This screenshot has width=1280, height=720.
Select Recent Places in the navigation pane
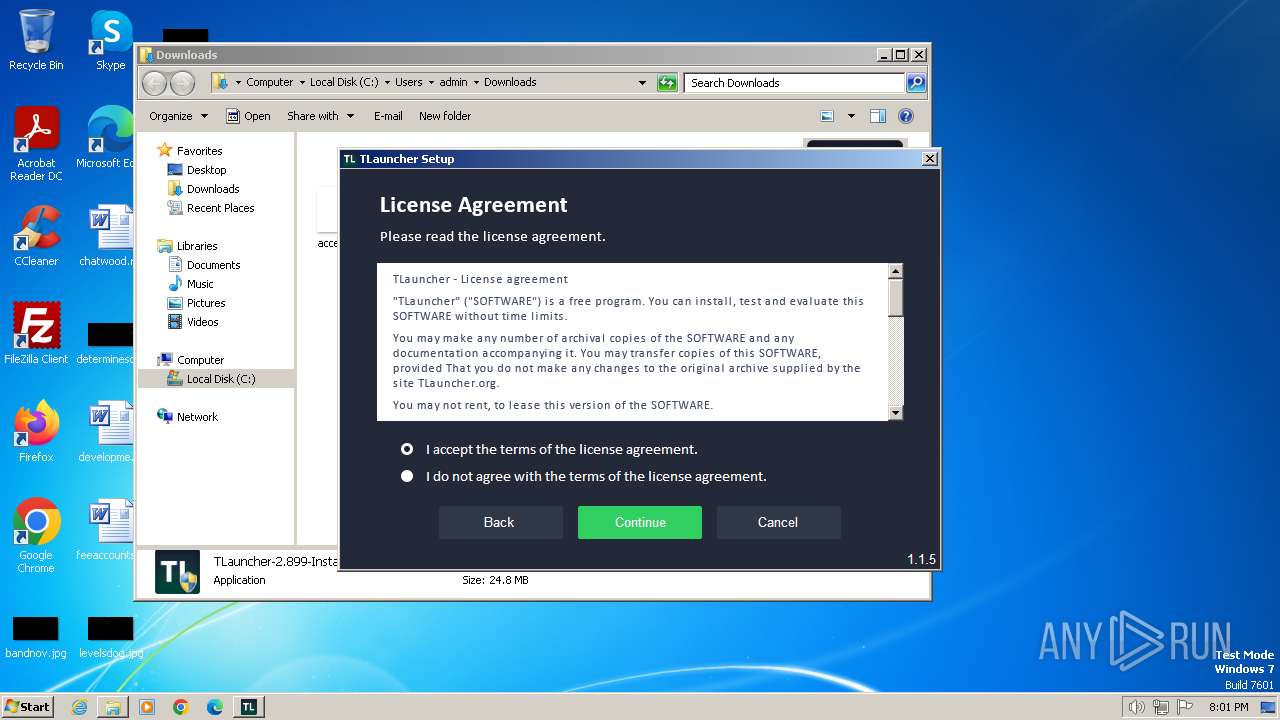(220, 208)
